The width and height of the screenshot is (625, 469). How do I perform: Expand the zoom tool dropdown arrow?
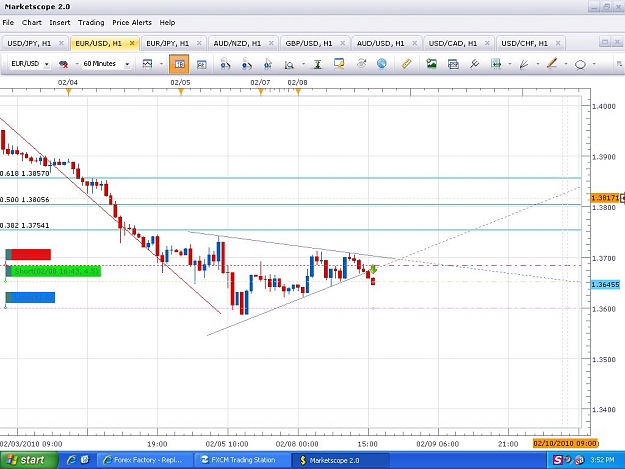303,64
